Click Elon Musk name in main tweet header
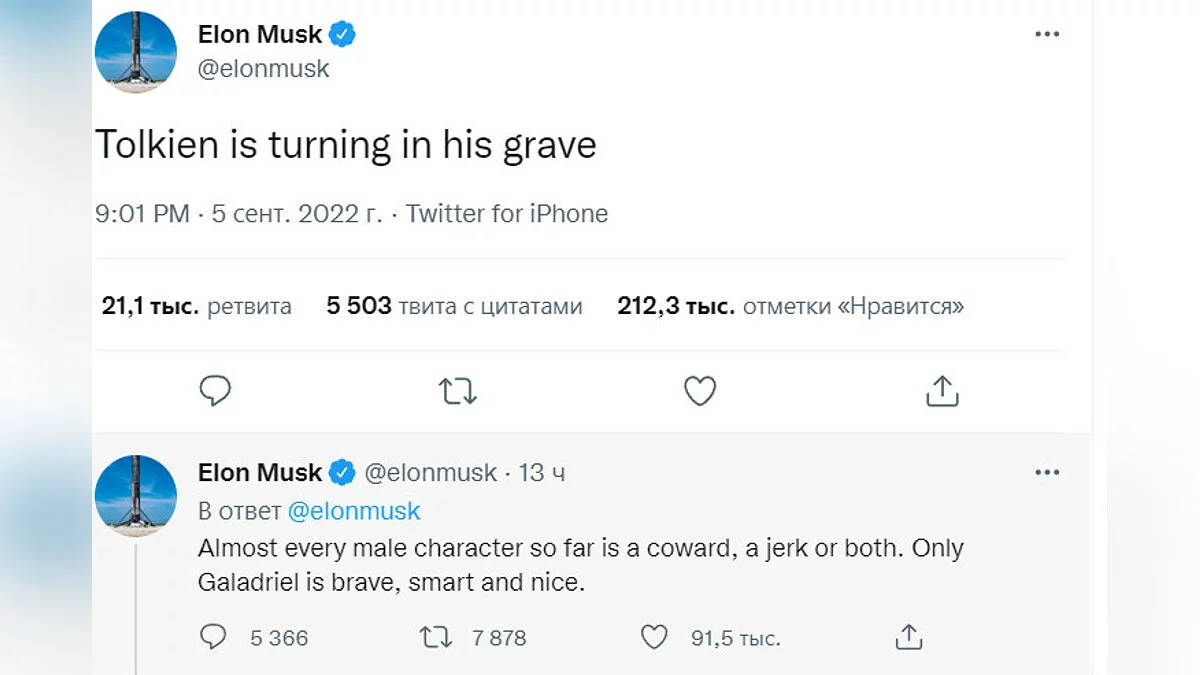The image size is (1200, 675). pyautogui.click(x=260, y=34)
